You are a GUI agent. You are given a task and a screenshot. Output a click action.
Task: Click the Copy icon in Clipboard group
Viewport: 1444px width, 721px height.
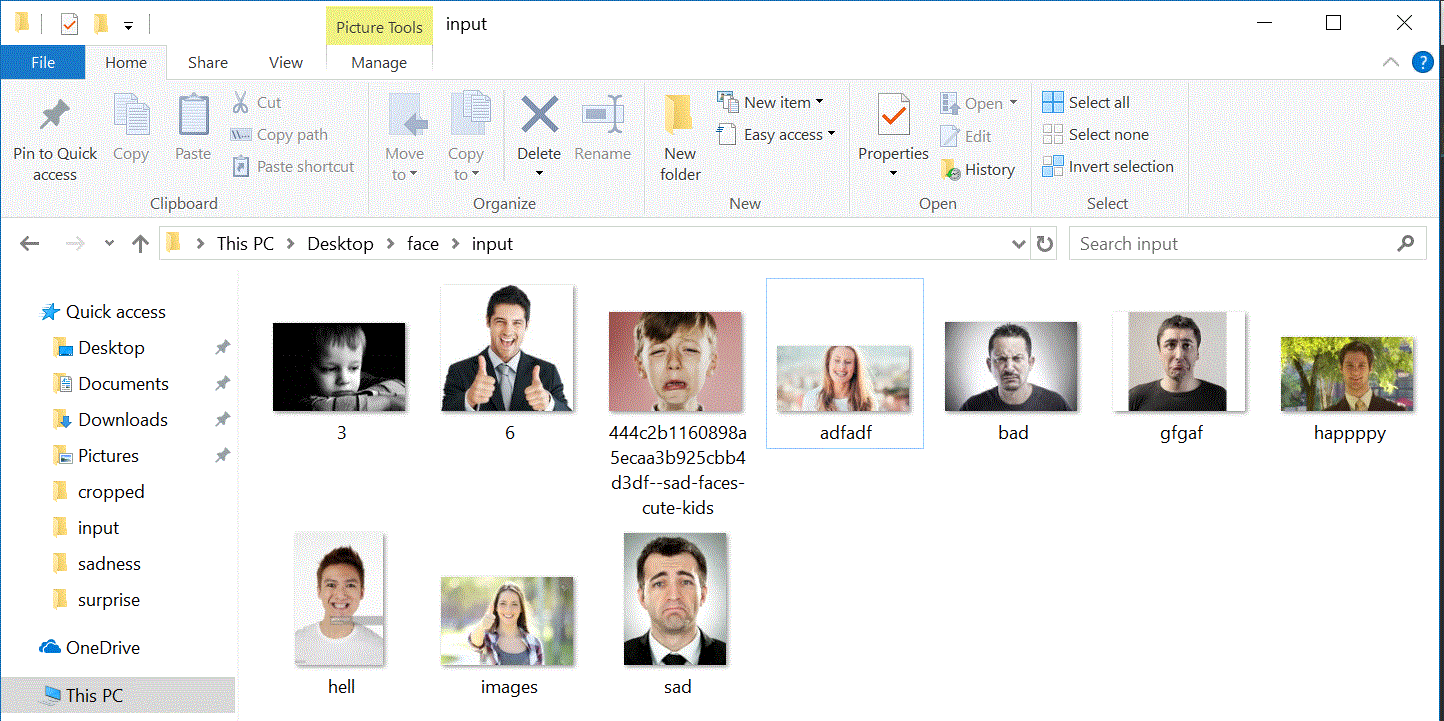point(131,115)
